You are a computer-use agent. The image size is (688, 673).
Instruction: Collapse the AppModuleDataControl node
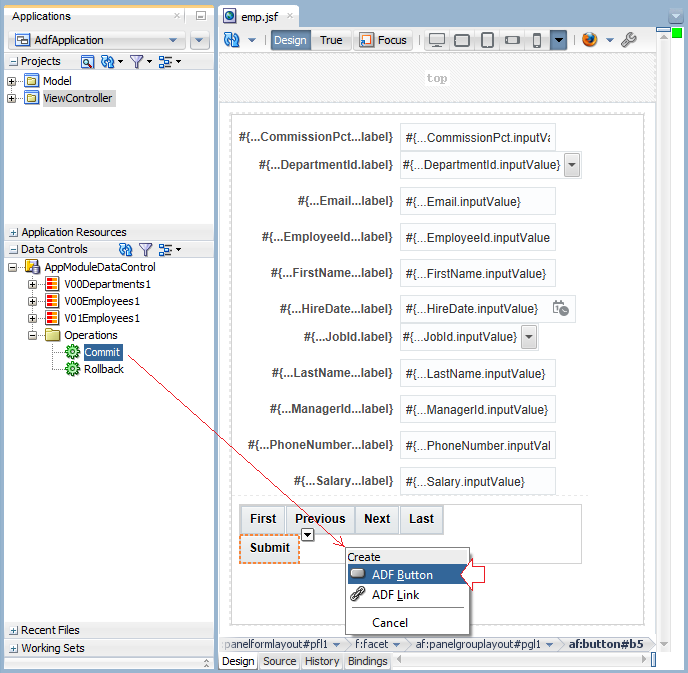click(12, 267)
